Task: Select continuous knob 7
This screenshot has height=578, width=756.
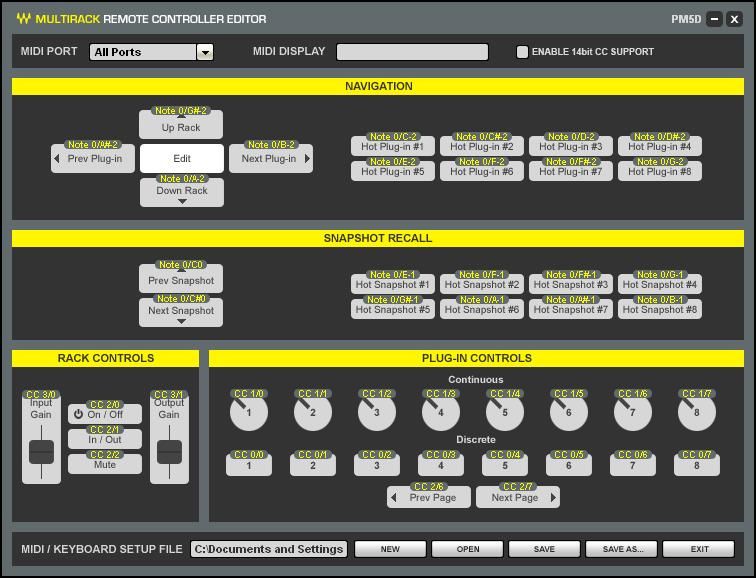Action: (x=633, y=412)
